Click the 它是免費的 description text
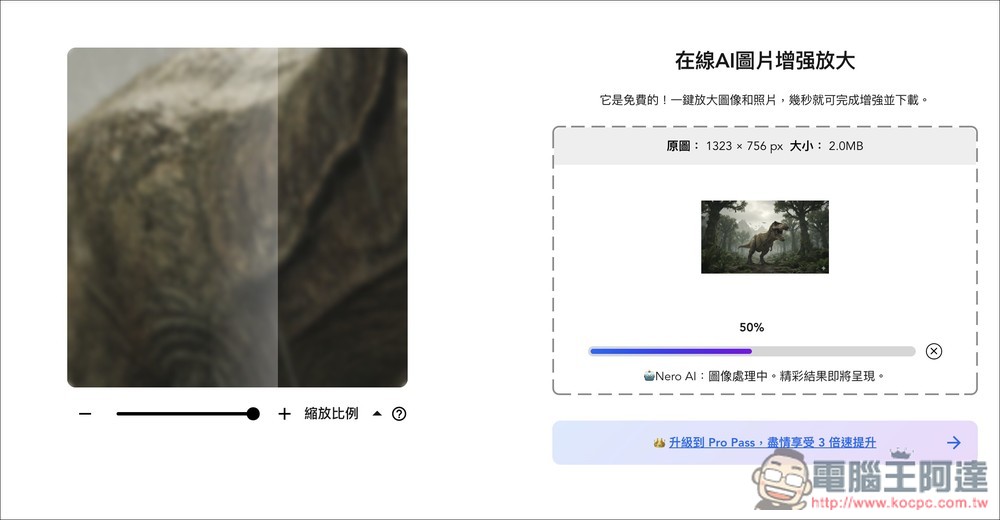The image size is (1000, 520). coord(764,100)
